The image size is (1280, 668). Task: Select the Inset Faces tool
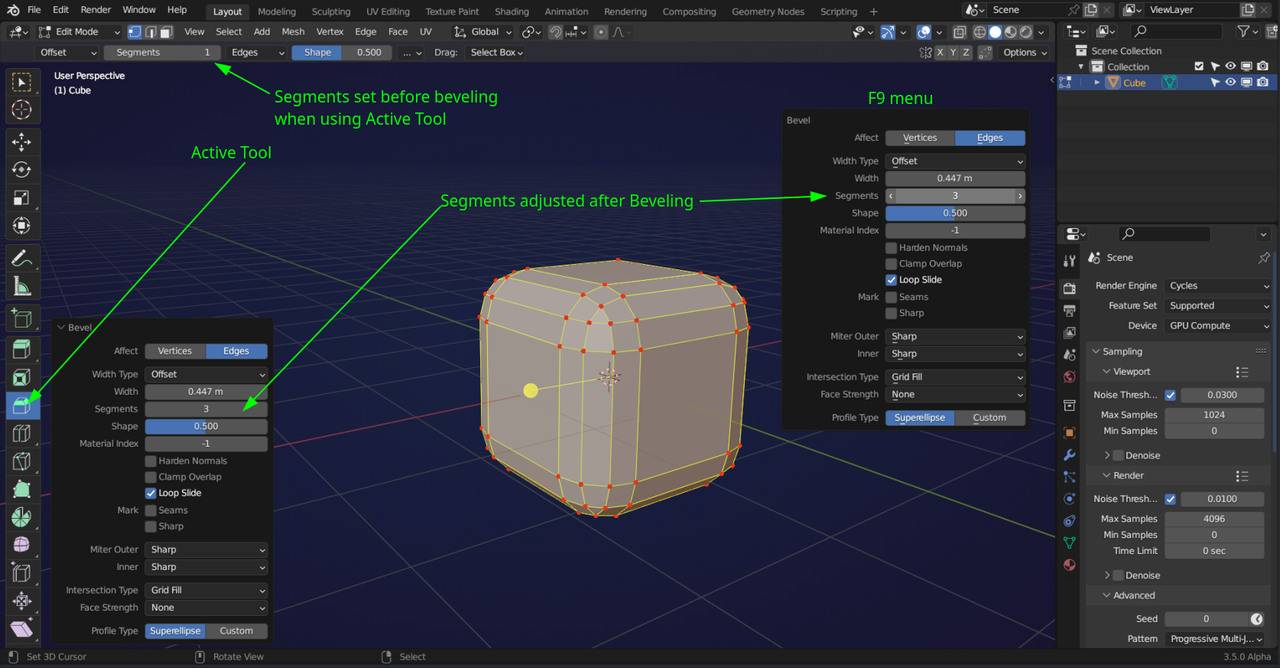click(21, 377)
